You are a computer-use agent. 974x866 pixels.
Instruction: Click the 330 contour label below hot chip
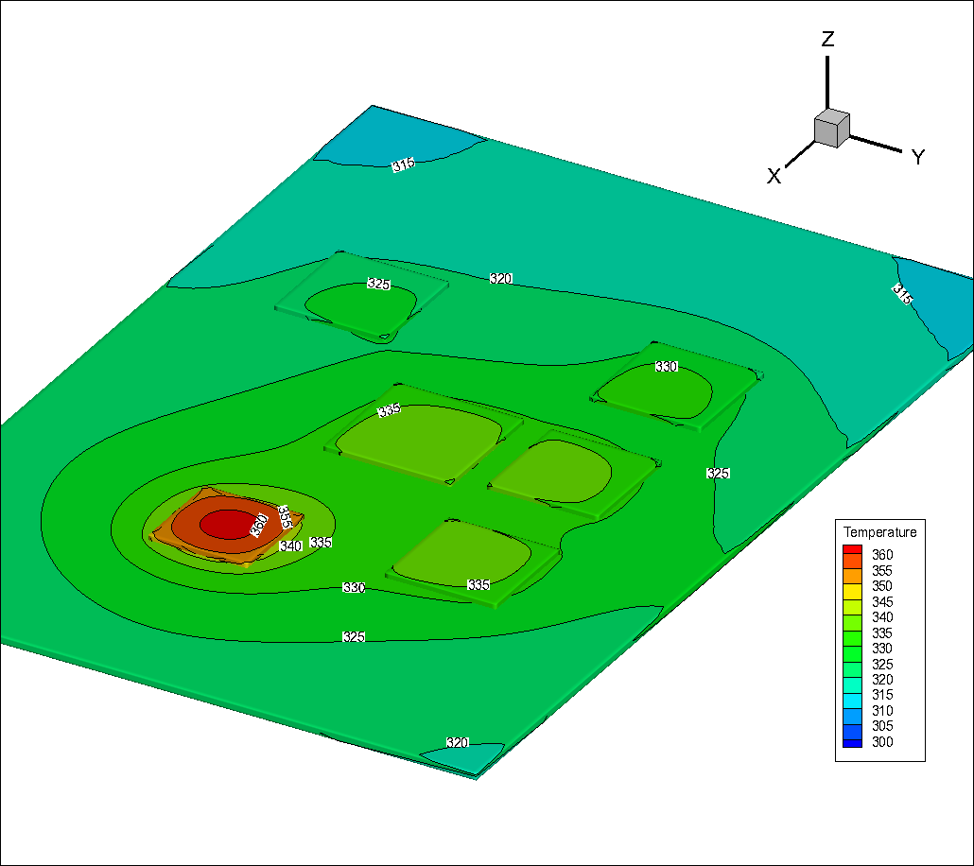coord(354,588)
